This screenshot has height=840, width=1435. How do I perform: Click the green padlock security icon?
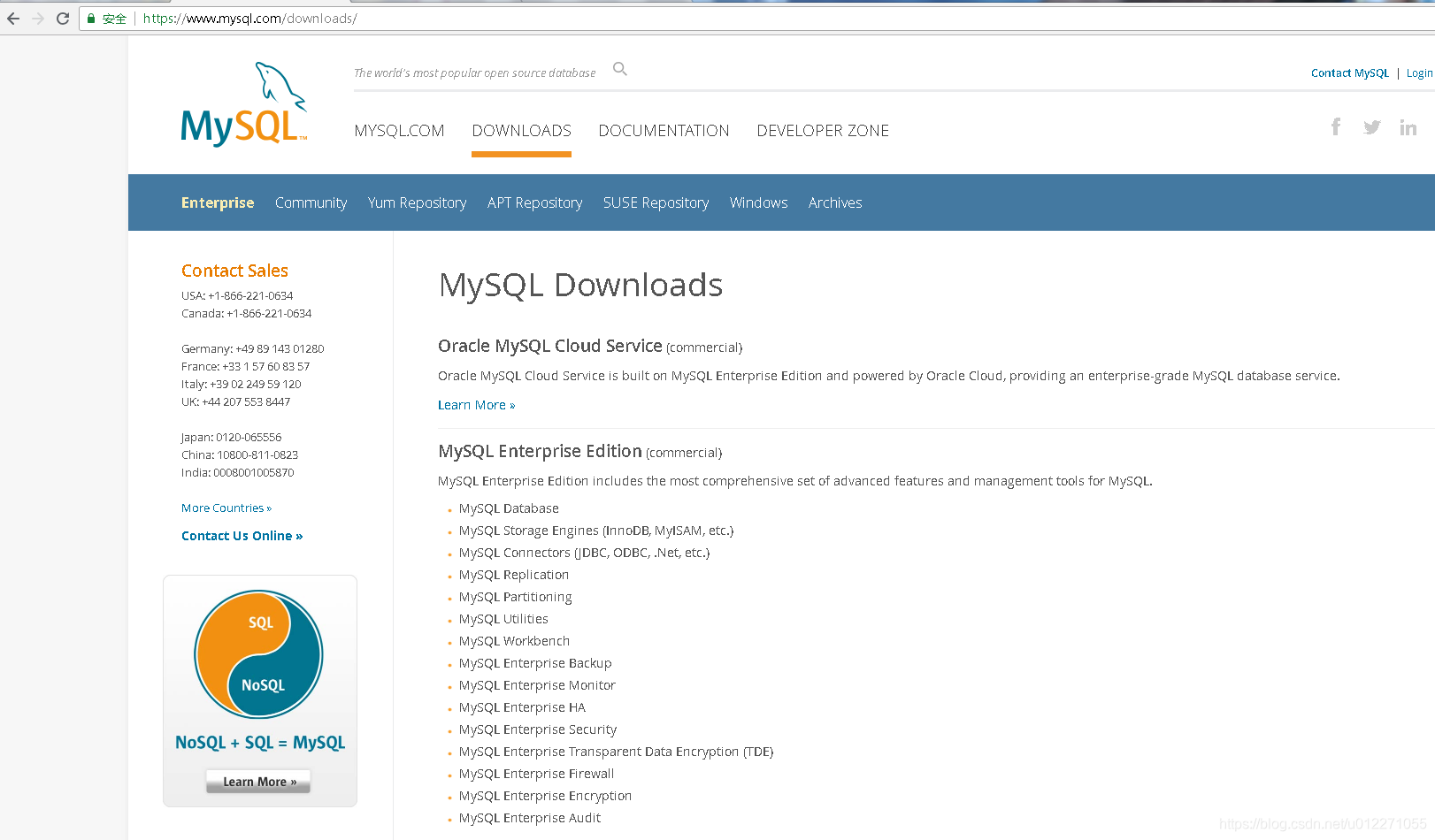(91, 19)
